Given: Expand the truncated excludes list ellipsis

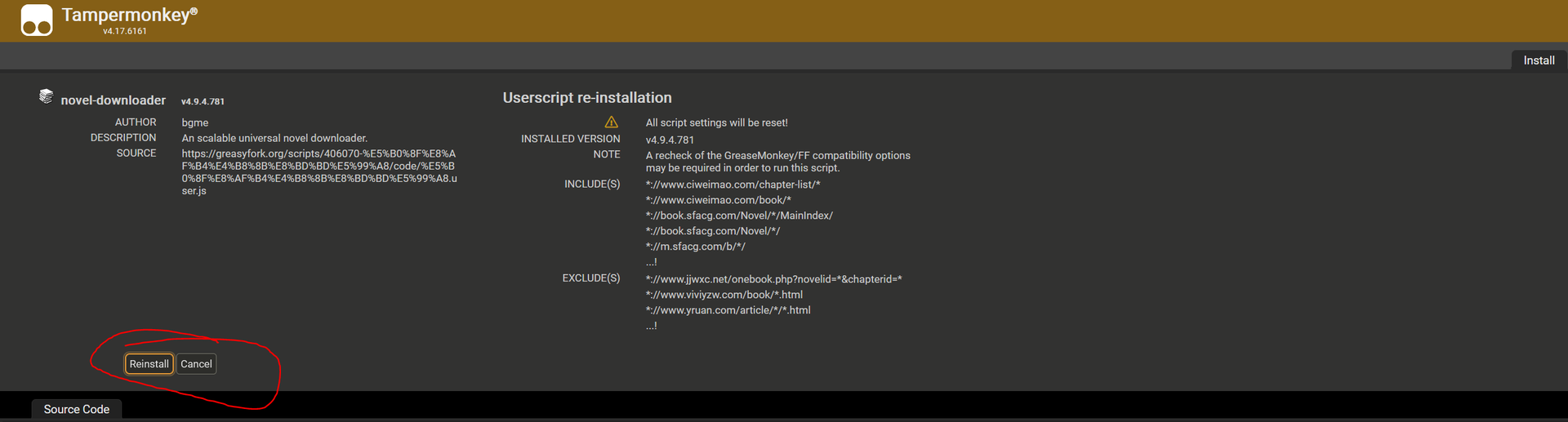Looking at the screenshot, I should (651, 326).
